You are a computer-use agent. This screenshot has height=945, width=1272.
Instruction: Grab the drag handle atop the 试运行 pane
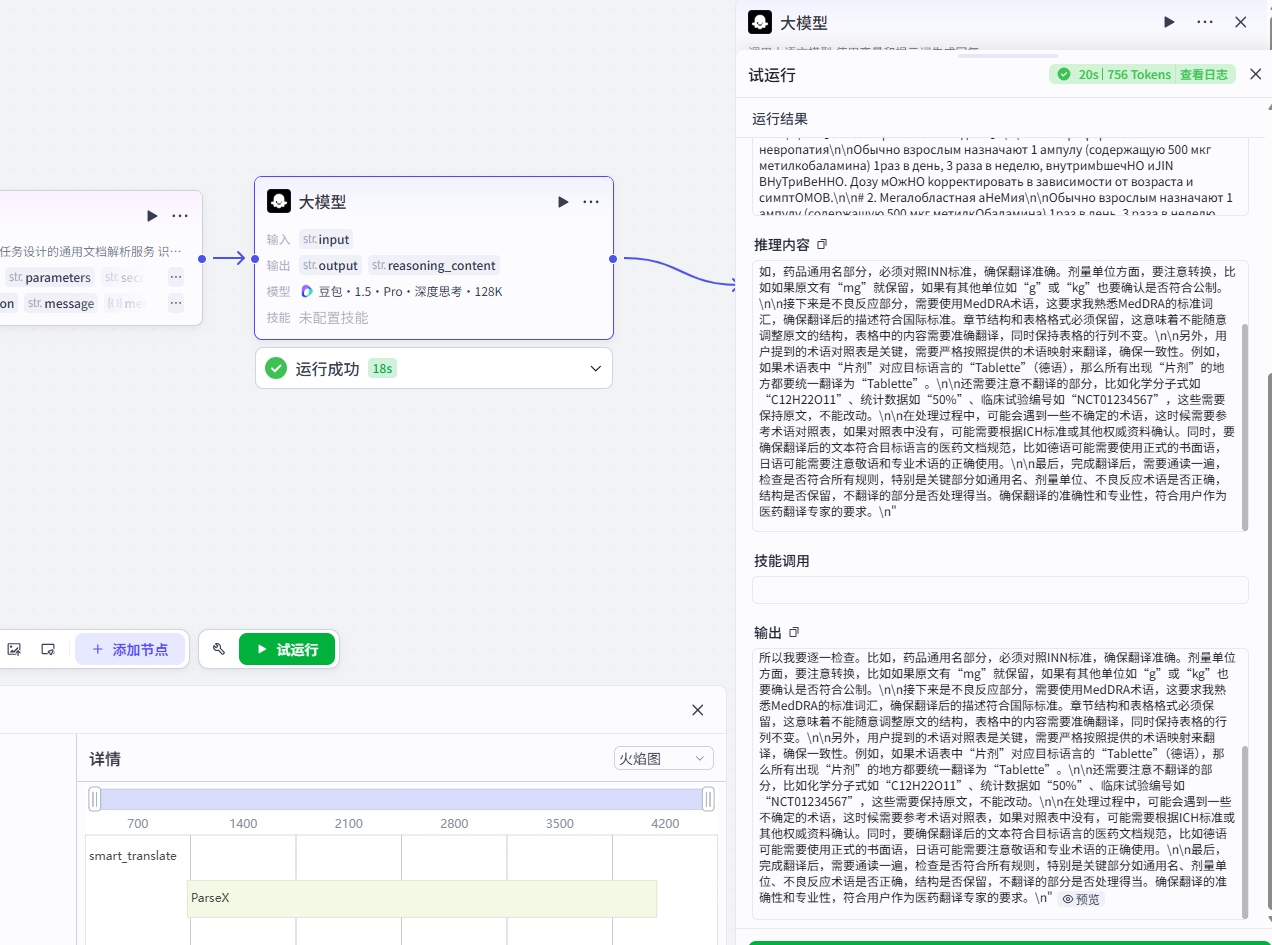point(1007,55)
